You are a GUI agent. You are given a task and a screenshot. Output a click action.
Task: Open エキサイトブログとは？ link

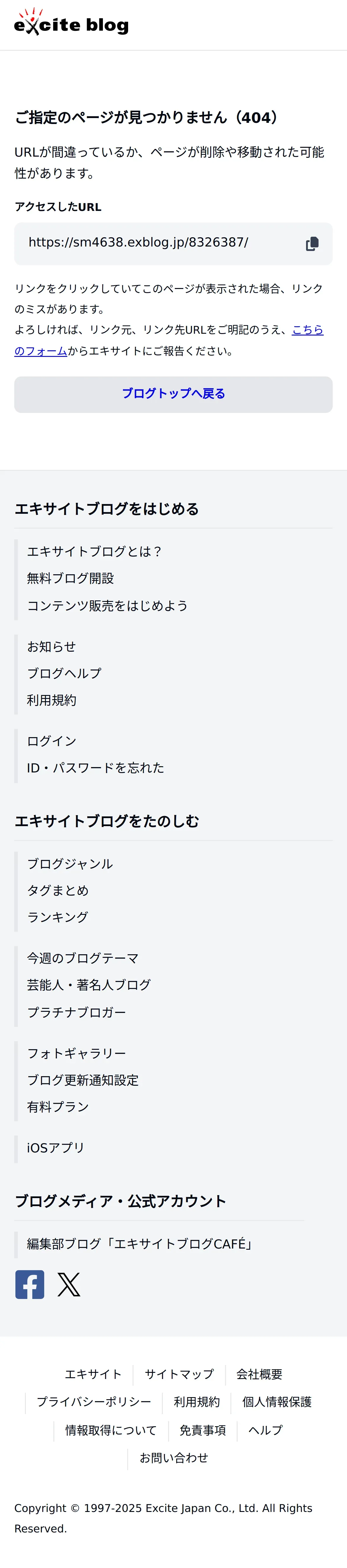coord(94,551)
